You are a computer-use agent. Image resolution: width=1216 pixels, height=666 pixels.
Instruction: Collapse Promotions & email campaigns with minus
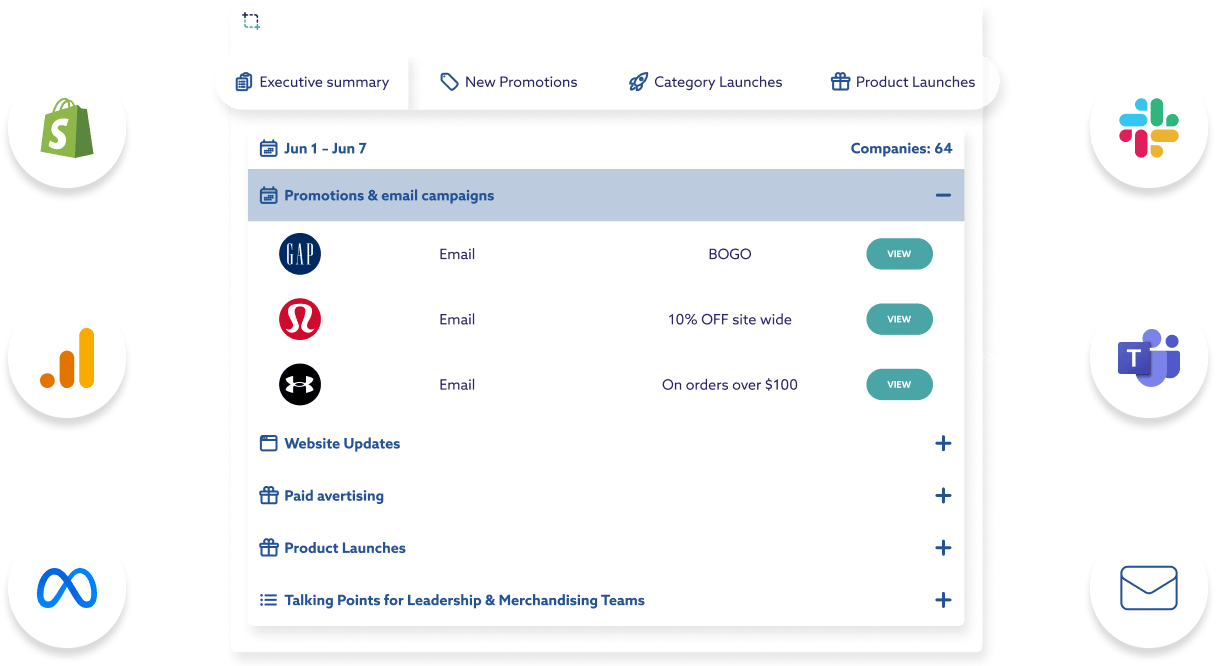coord(943,195)
